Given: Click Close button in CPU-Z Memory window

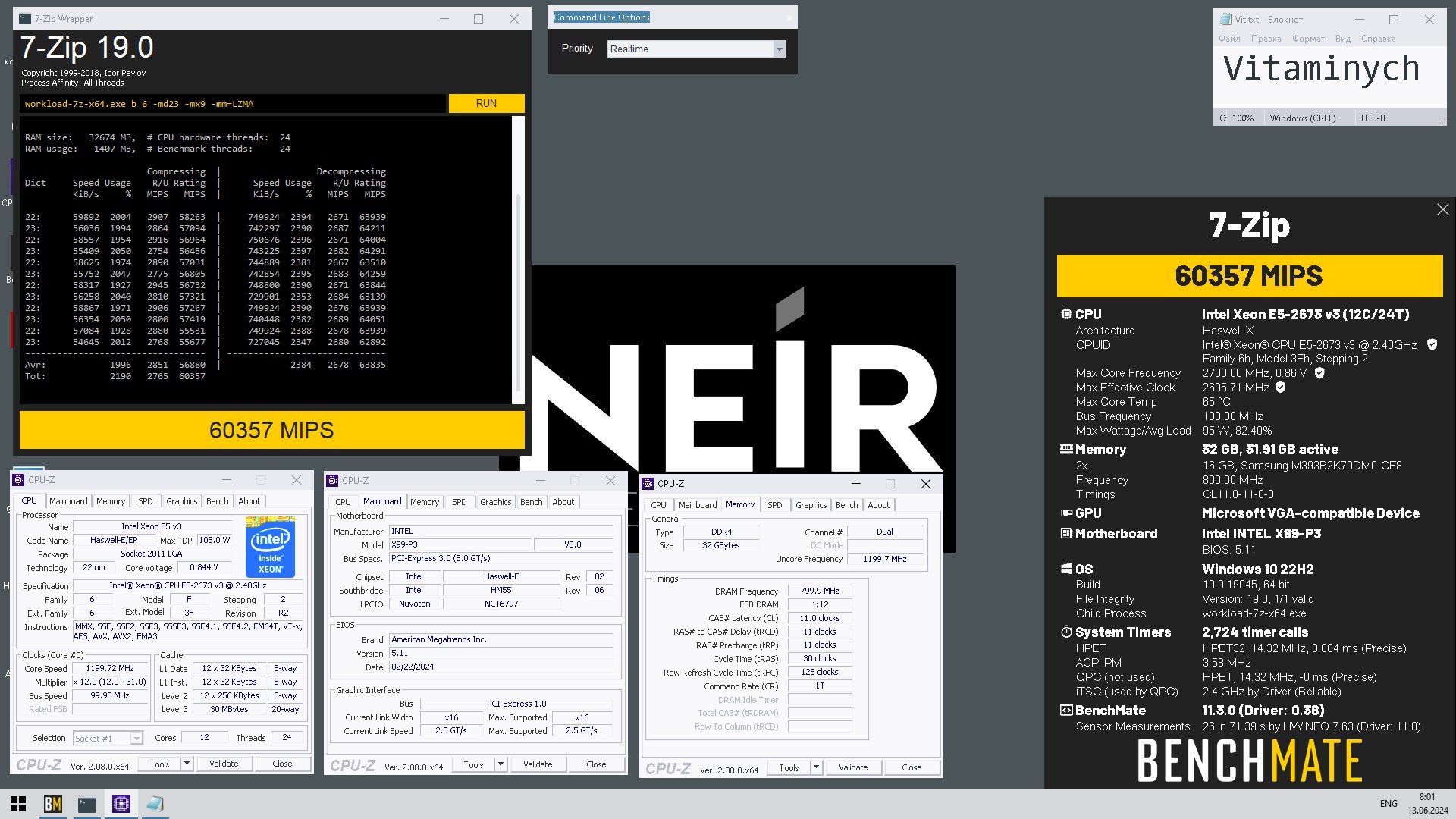Looking at the screenshot, I should point(912,768).
